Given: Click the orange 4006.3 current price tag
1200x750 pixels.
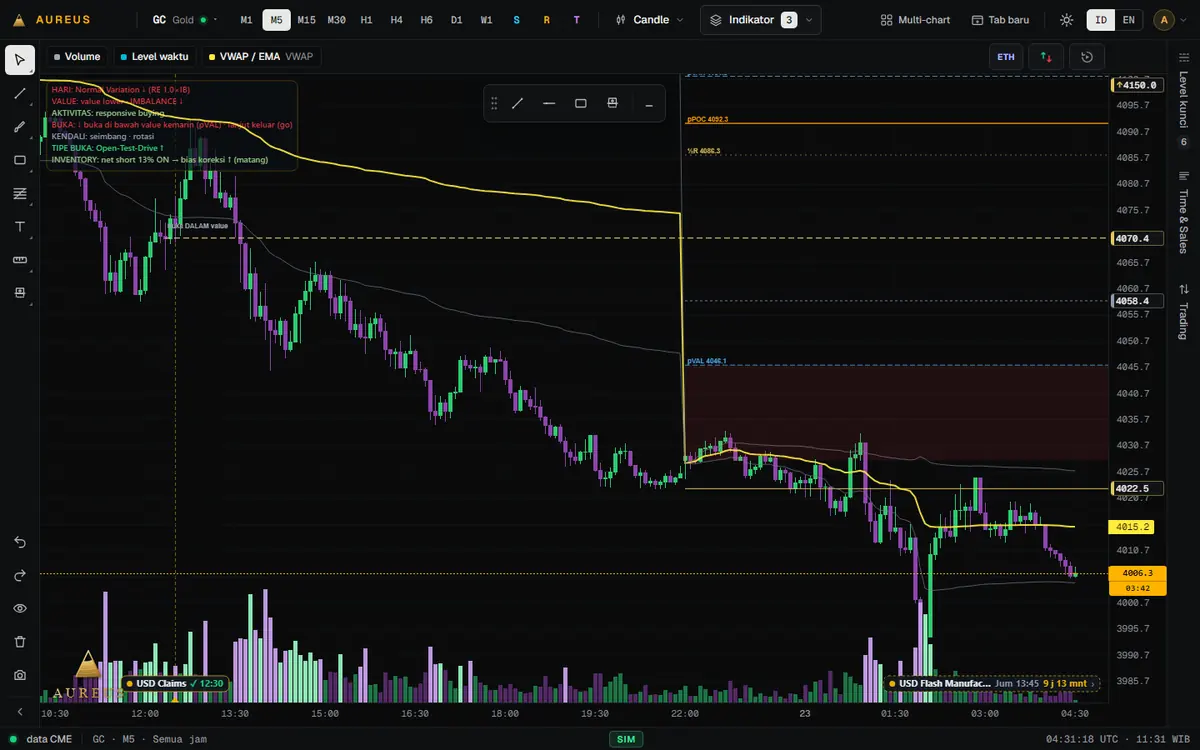Looking at the screenshot, I should pos(1139,573).
